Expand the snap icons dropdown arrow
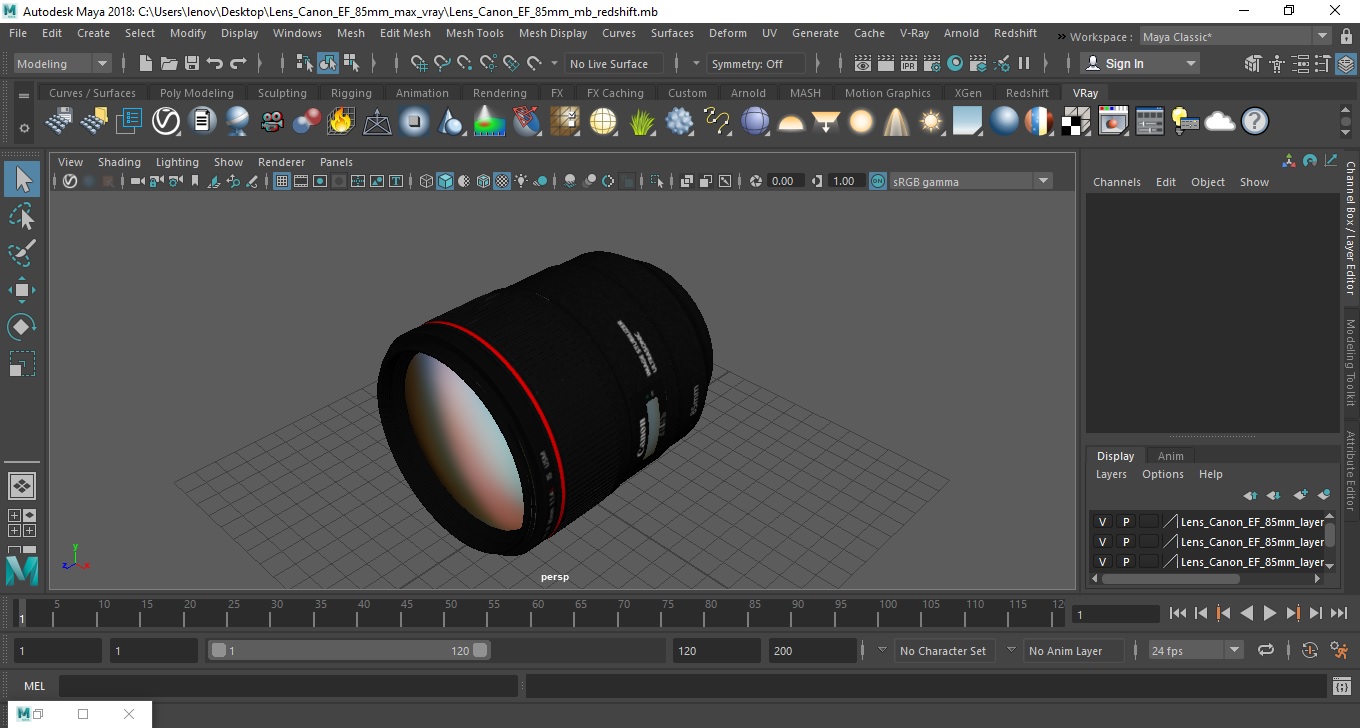This screenshot has height=728, width=1360. pos(555,63)
